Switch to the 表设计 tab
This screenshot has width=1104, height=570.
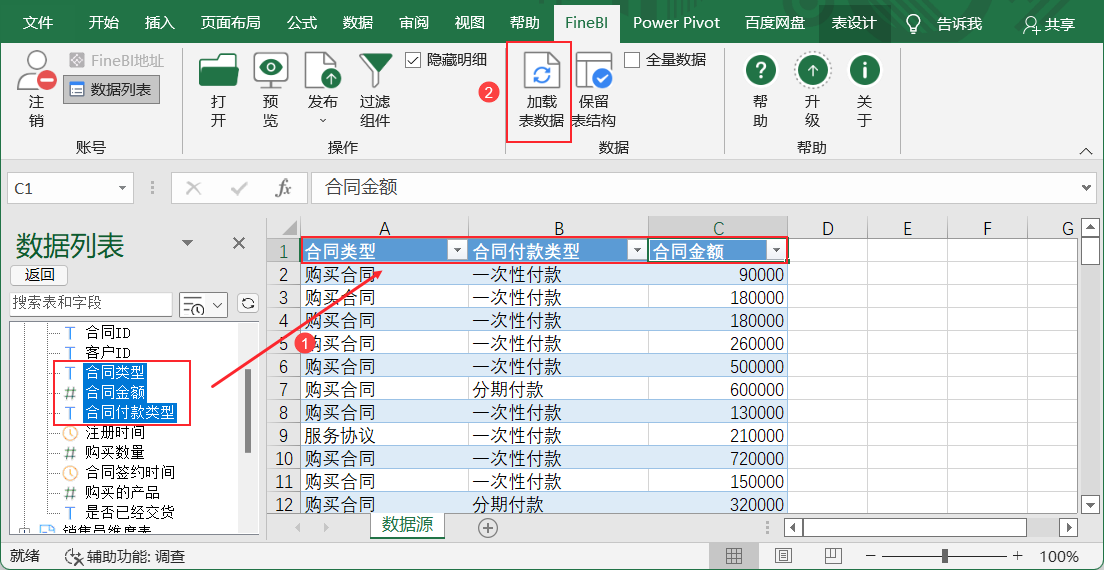point(853,23)
